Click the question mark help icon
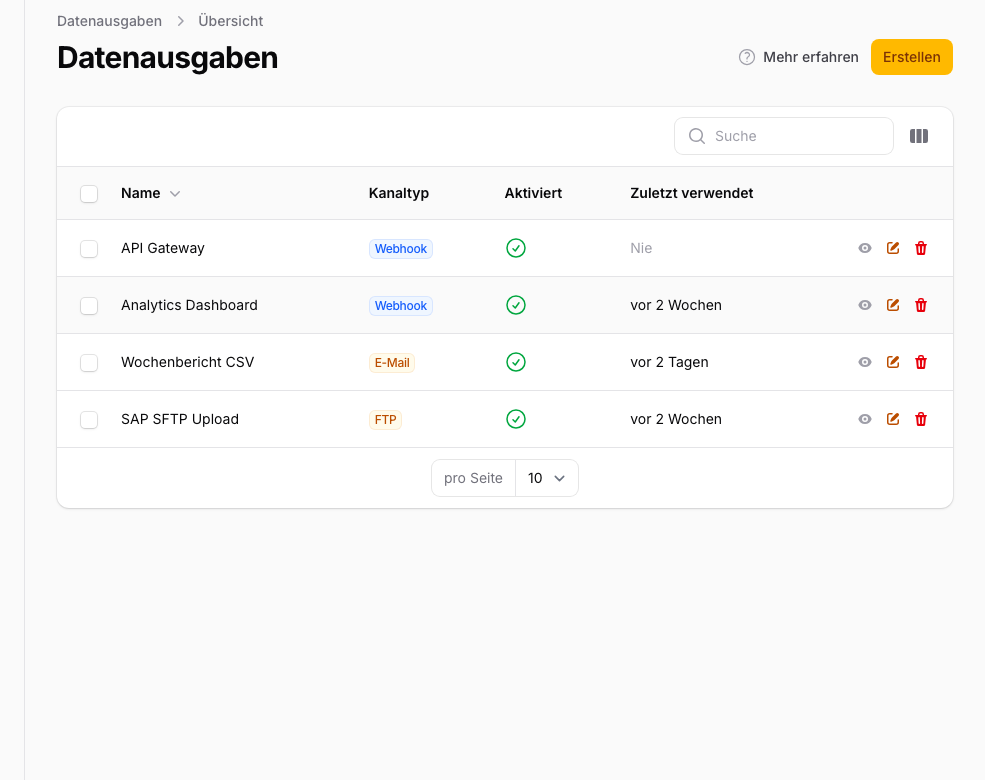985x780 pixels. click(x=746, y=57)
